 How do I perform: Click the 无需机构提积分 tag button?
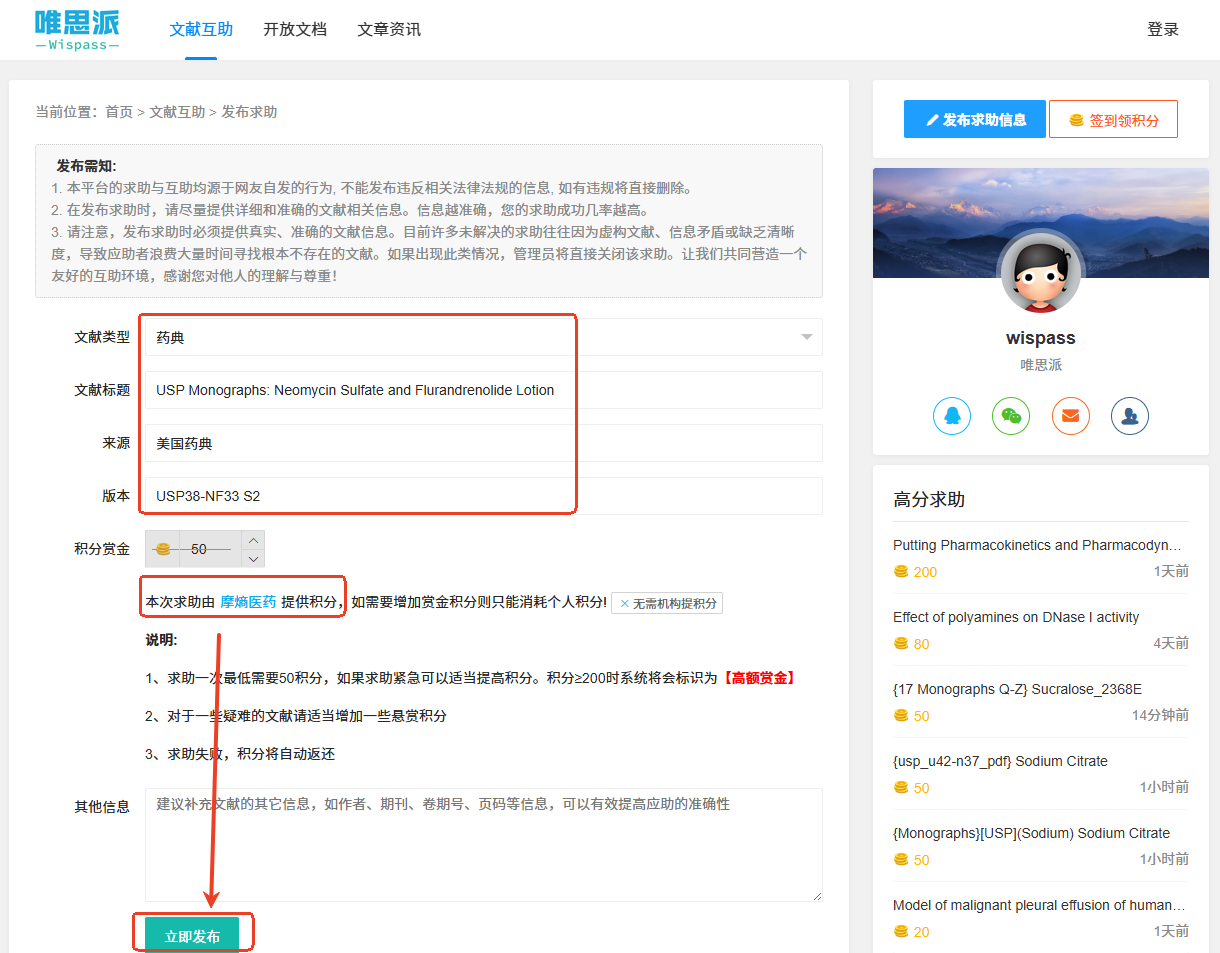pos(667,603)
